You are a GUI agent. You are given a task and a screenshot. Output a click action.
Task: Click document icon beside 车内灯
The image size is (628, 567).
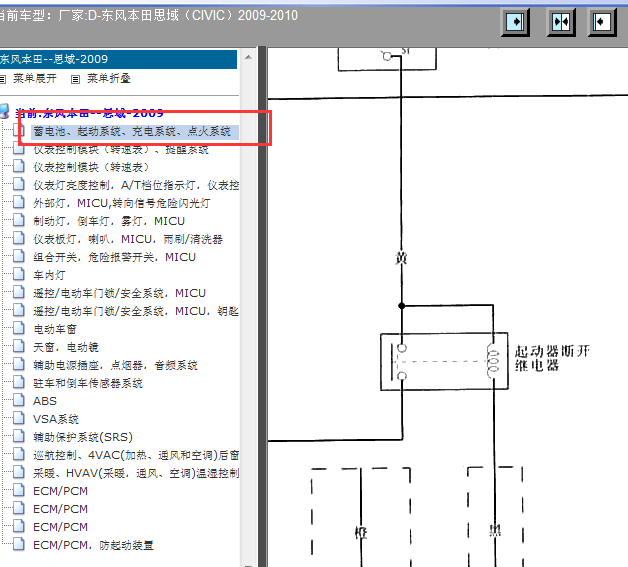tap(18, 273)
